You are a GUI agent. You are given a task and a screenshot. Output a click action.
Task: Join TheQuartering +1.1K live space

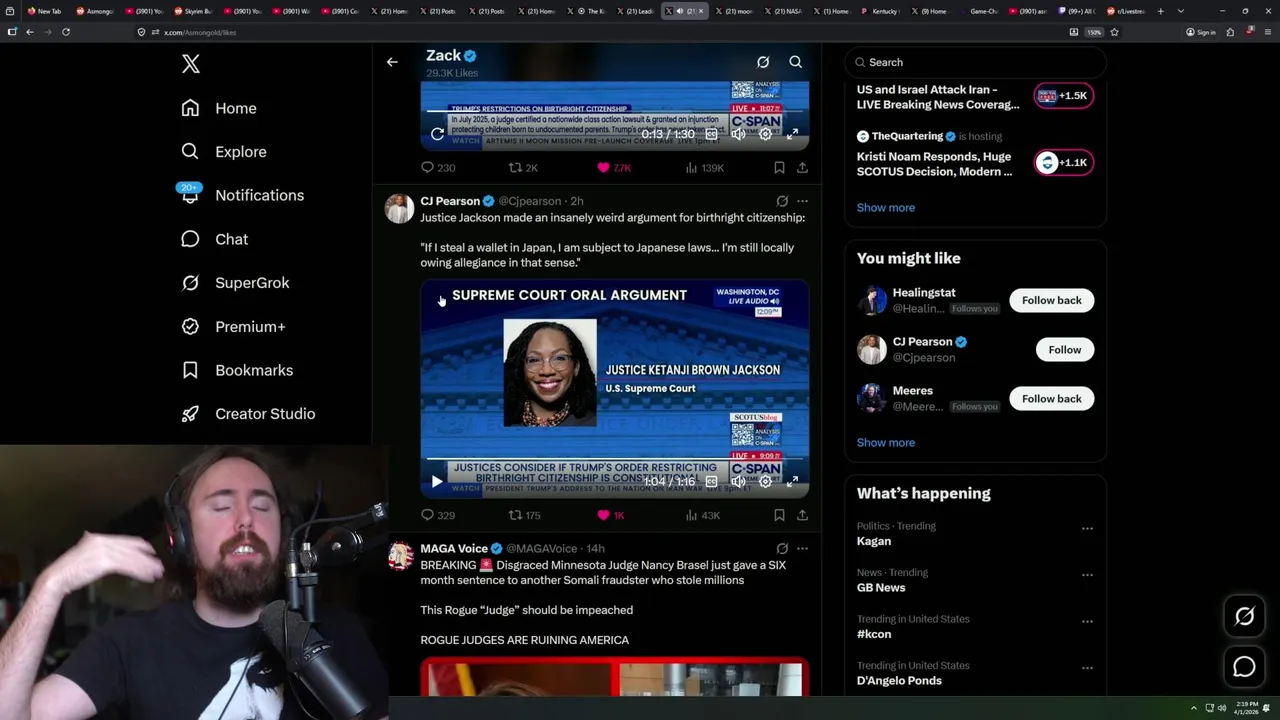(1063, 162)
